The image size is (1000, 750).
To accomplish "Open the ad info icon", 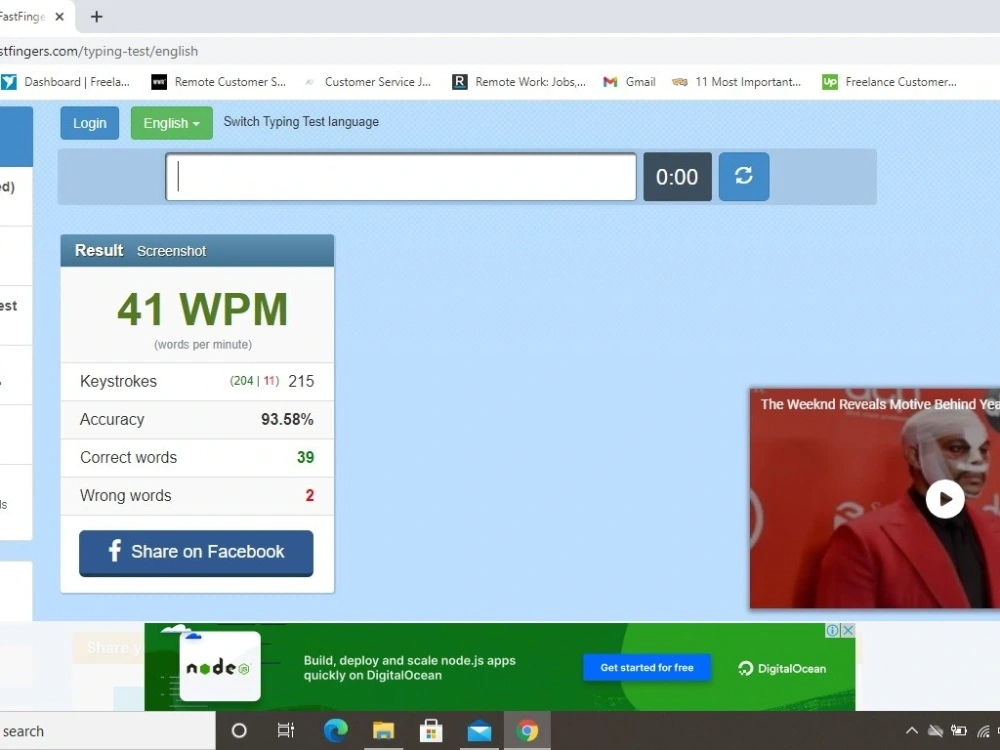I will tap(832, 630).
